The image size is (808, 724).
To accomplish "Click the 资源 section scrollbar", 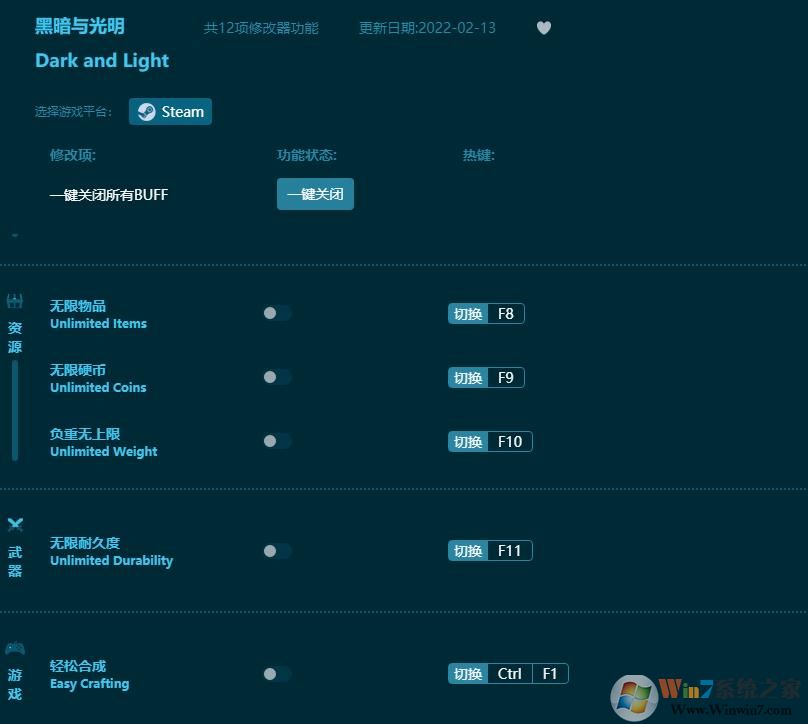I will [x=15, y=410].
